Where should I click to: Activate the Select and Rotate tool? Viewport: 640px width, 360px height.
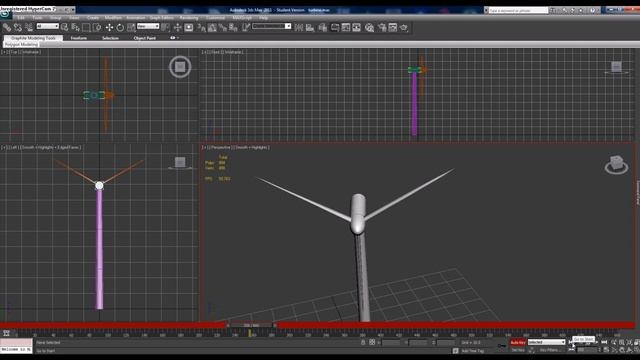tap(120, 27)
